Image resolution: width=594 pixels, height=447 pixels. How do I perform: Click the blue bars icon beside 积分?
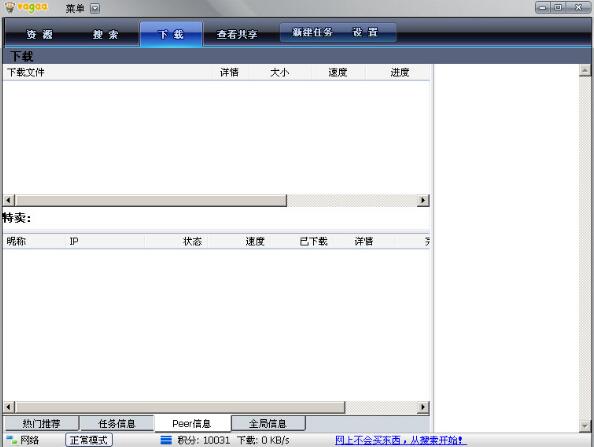[166, 440]
